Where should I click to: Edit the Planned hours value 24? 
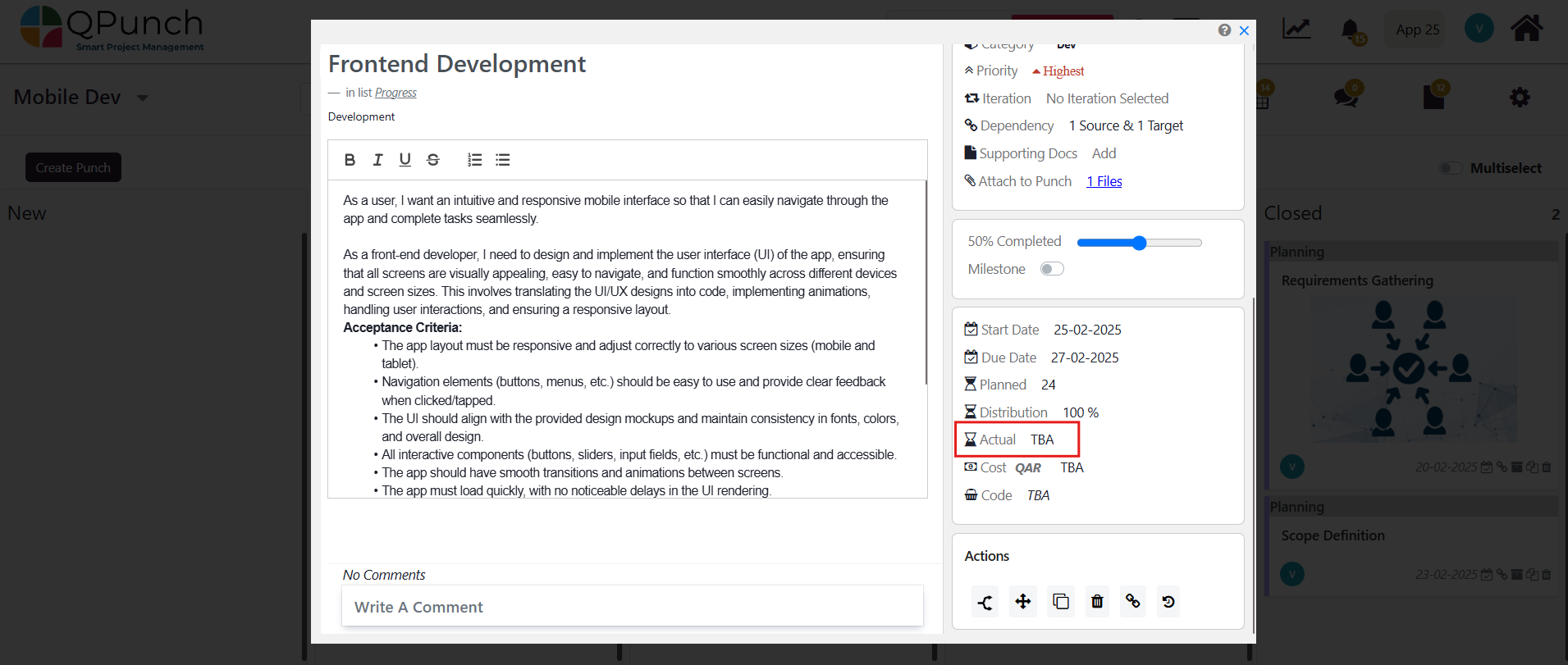pos(1049,385)
